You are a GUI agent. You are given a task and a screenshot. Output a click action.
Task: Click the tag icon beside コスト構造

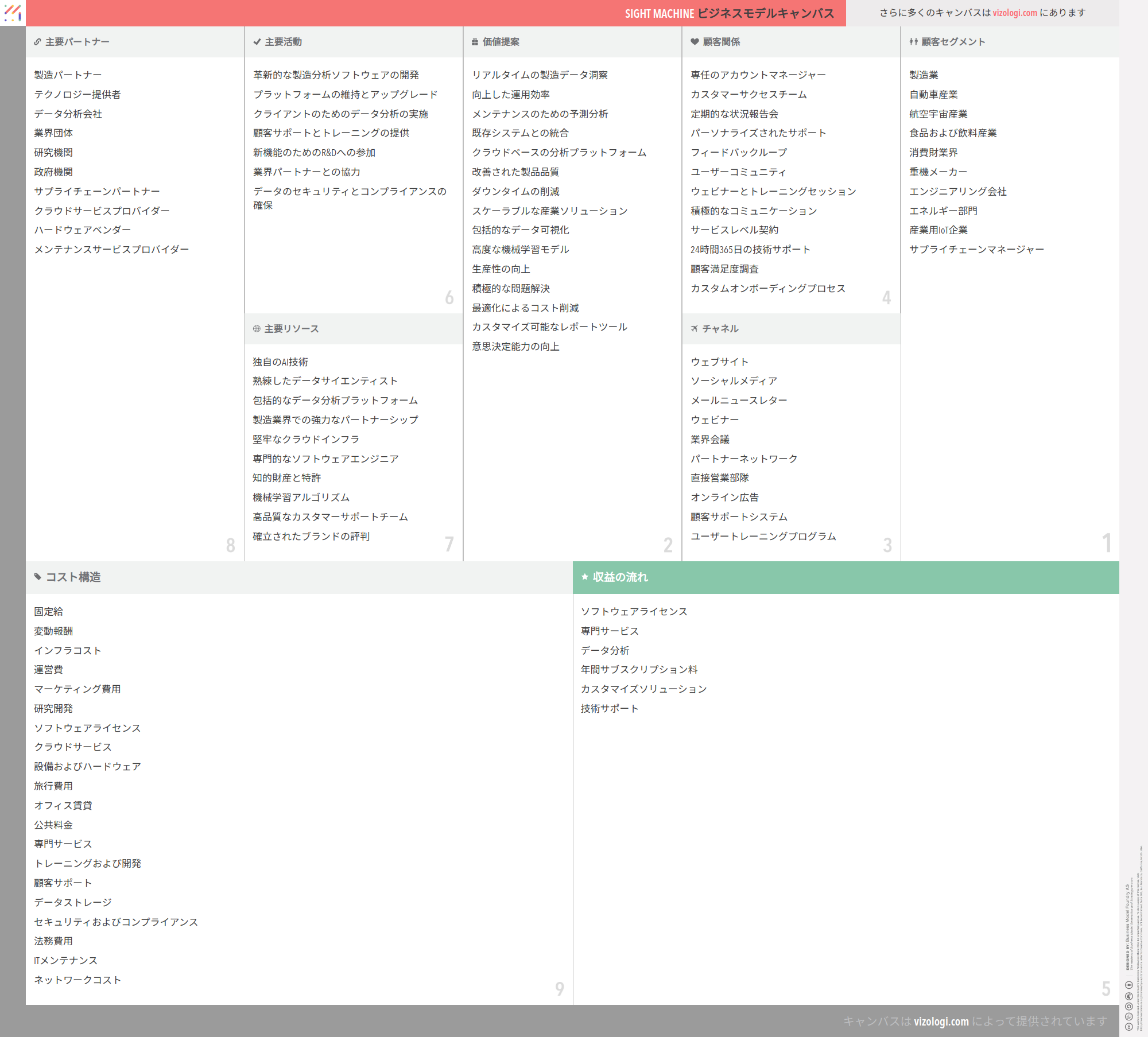[x=38, y=577]
